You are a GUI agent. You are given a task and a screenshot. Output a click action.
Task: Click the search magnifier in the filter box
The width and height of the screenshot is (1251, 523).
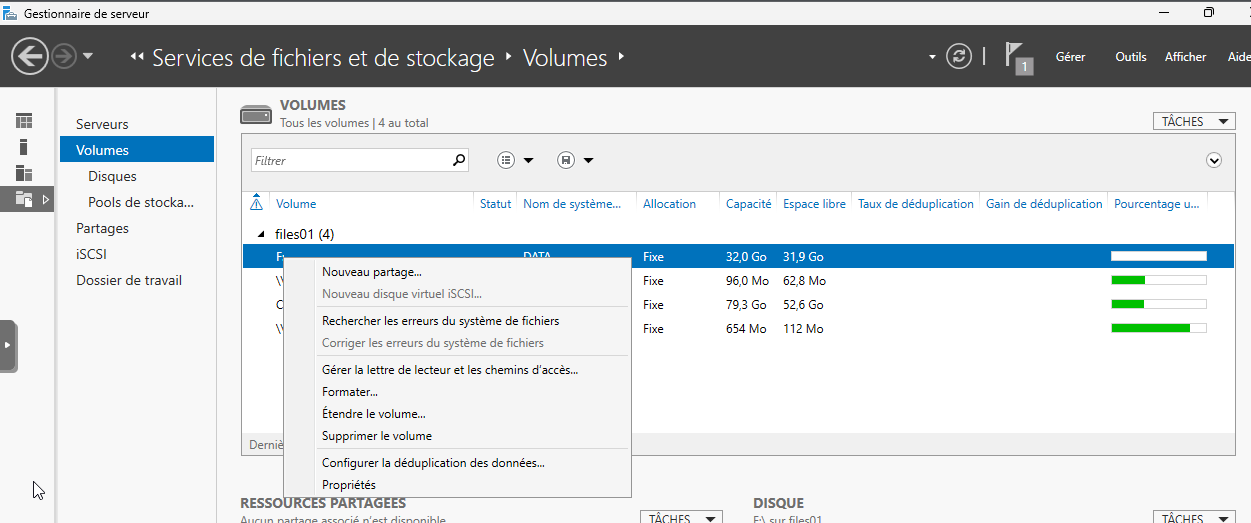coord(459,160)
